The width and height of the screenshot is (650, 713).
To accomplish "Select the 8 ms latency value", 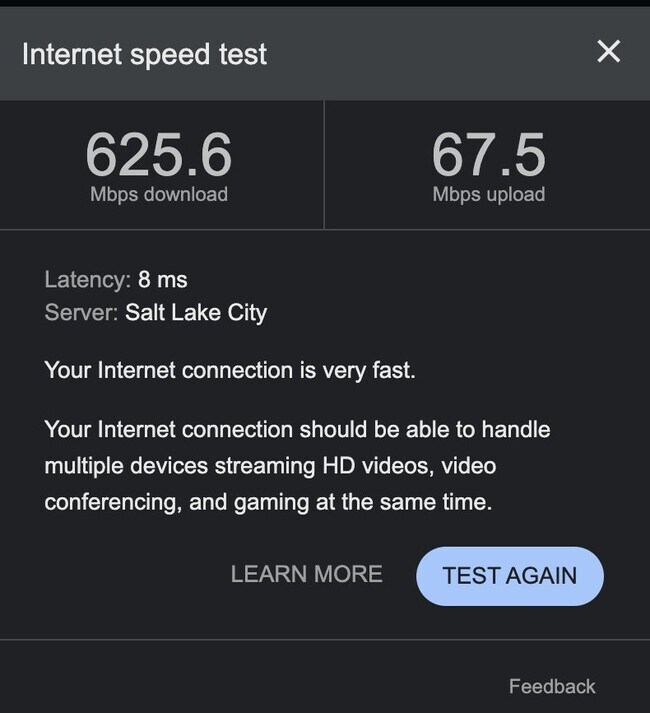I will tap(163, 279).
